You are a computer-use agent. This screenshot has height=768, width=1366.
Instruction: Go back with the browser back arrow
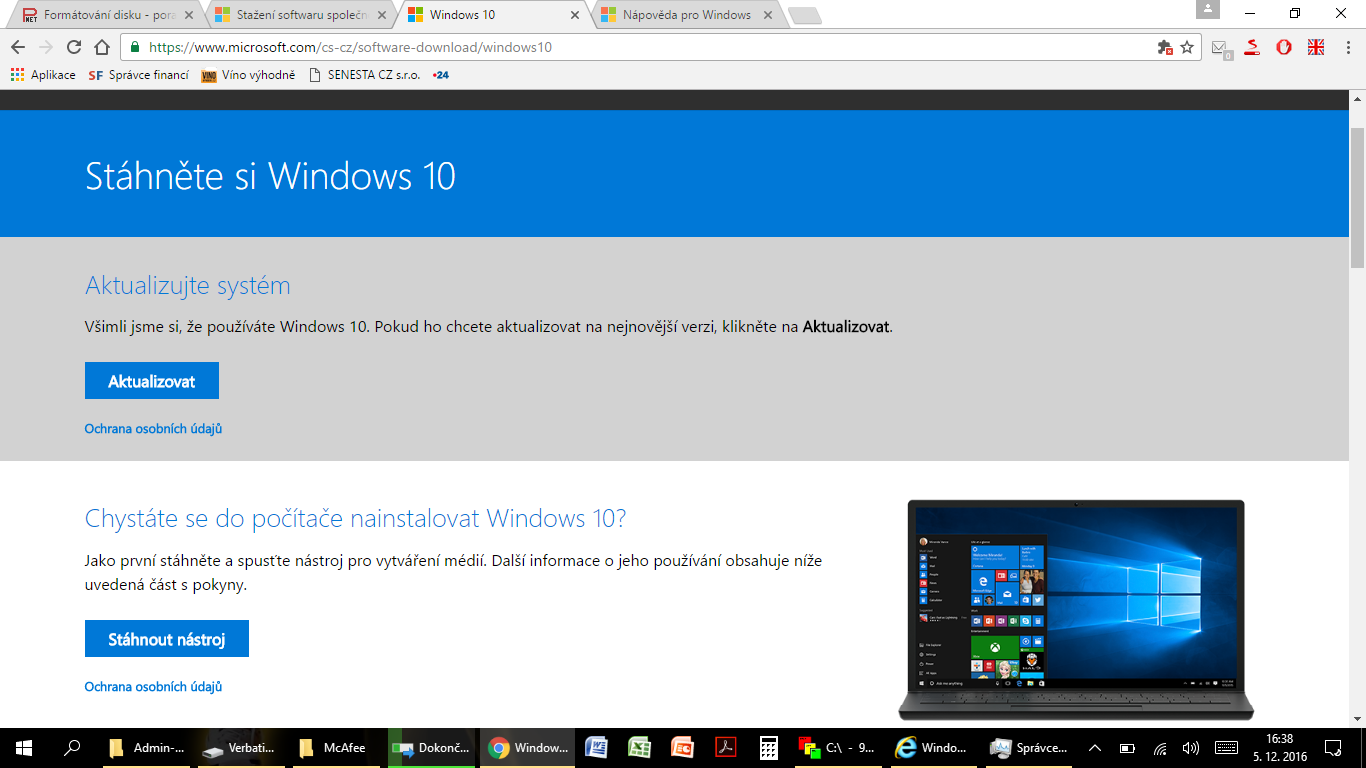click(18, 47)
